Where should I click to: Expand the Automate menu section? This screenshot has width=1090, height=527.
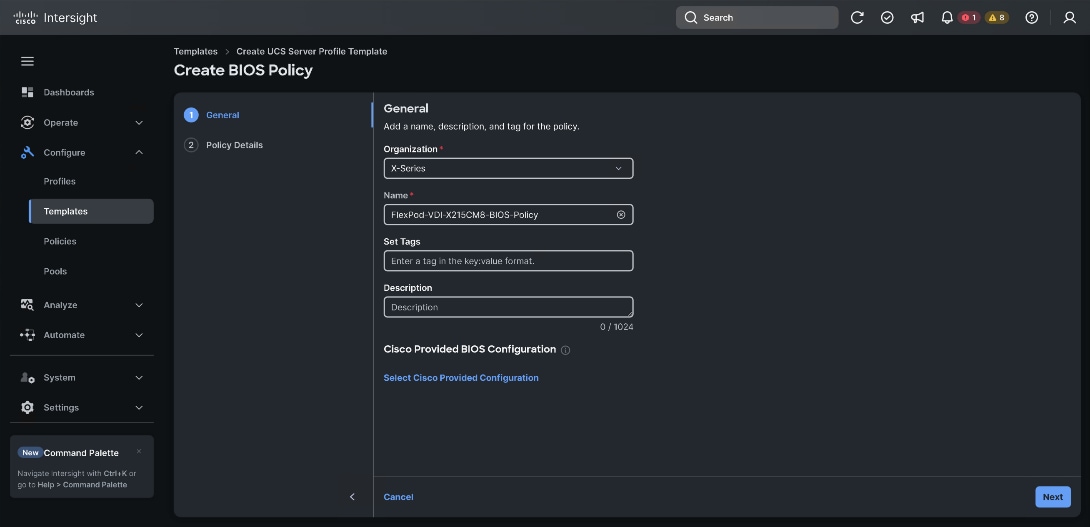(139, 335)
